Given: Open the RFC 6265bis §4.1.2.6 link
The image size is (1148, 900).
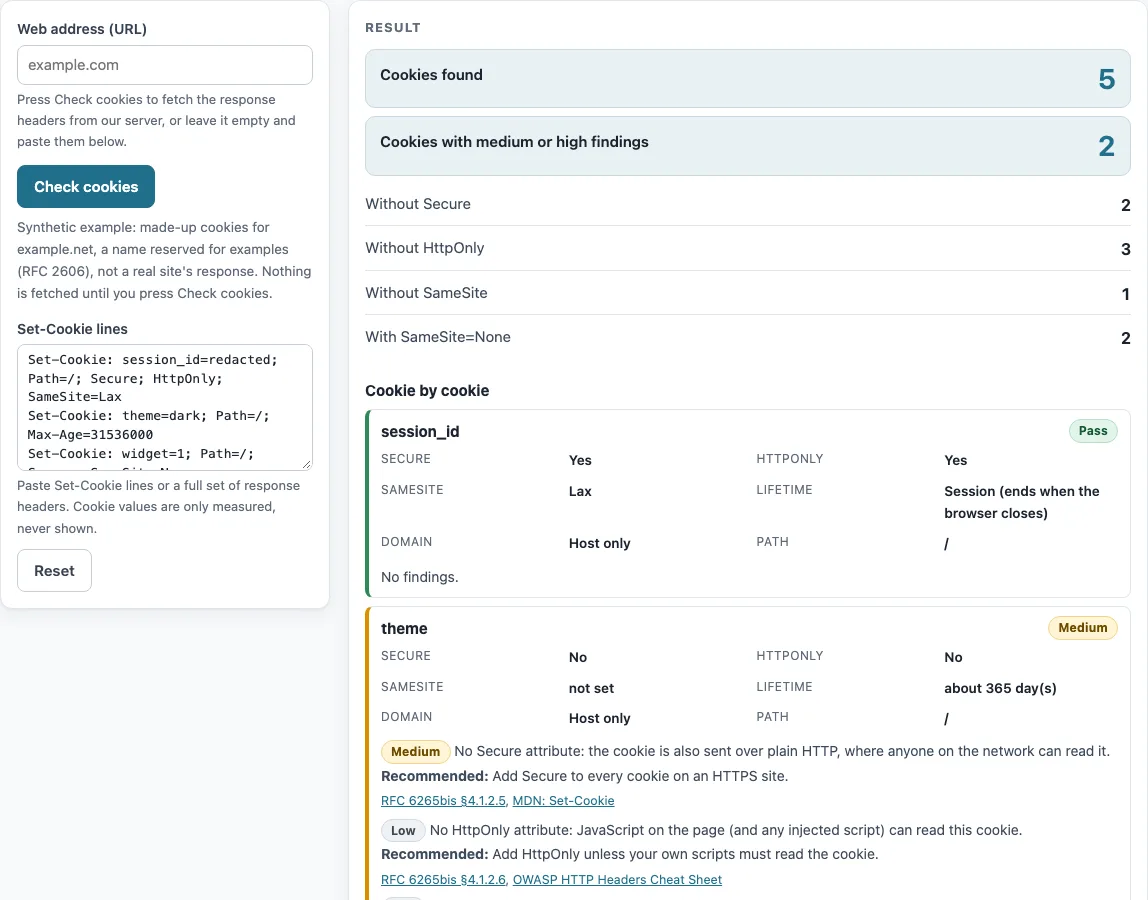Looking at the screenshot, I should (x=443, y=879).
